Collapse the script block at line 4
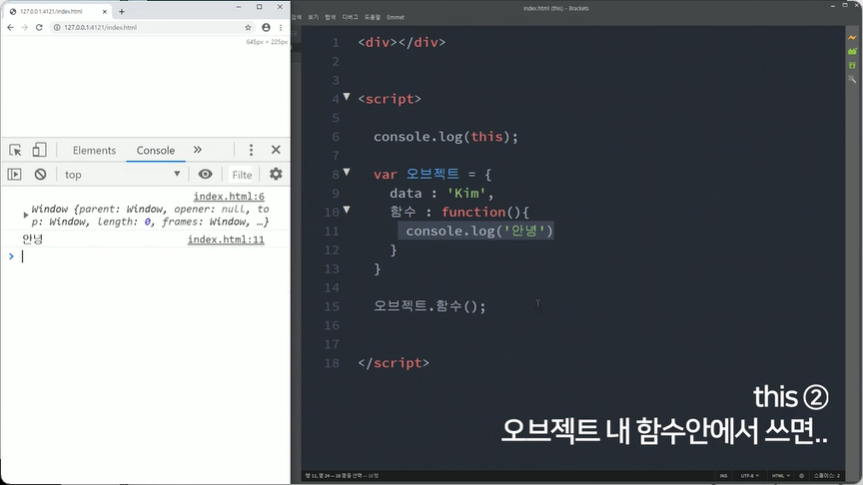Image resolution: width=863 pixels, height=485 pixels. tap(346, 96)
